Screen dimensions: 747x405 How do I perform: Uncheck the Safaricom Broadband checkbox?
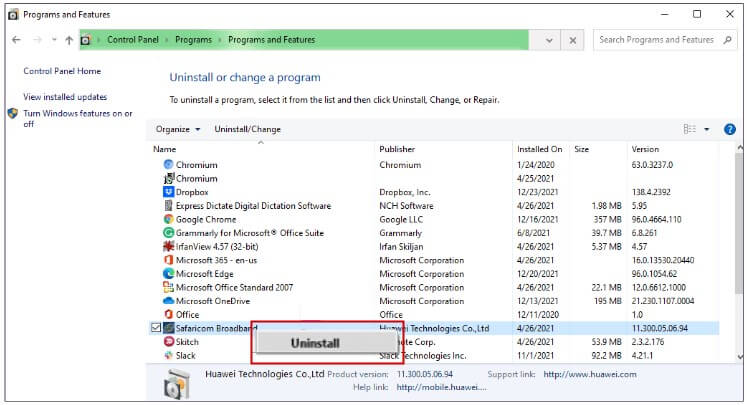pos(156,328)
